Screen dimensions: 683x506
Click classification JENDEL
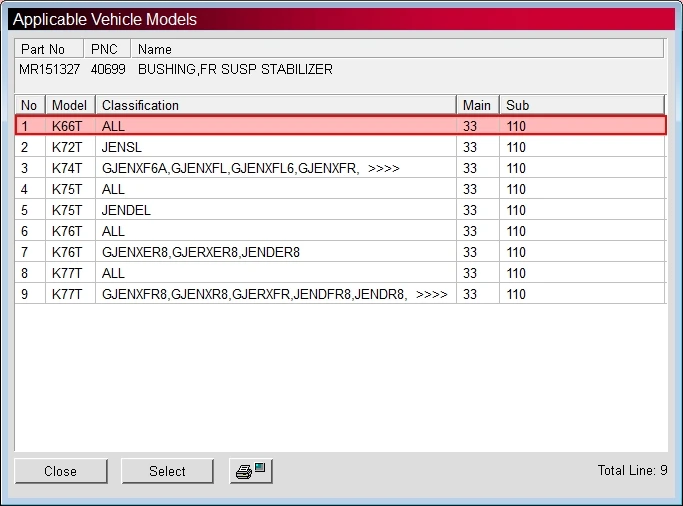pos(126,210)
